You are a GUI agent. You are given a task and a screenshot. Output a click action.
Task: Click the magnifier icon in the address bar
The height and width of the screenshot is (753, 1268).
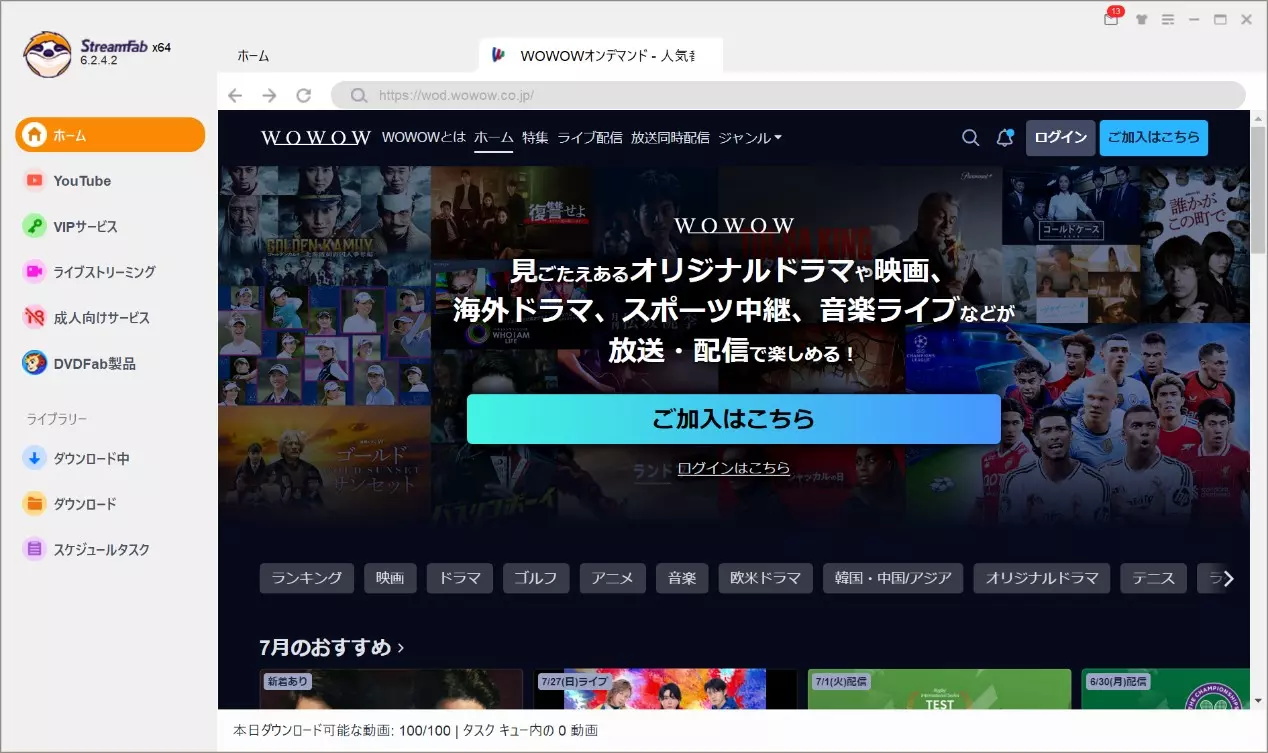tap(359, 96)
